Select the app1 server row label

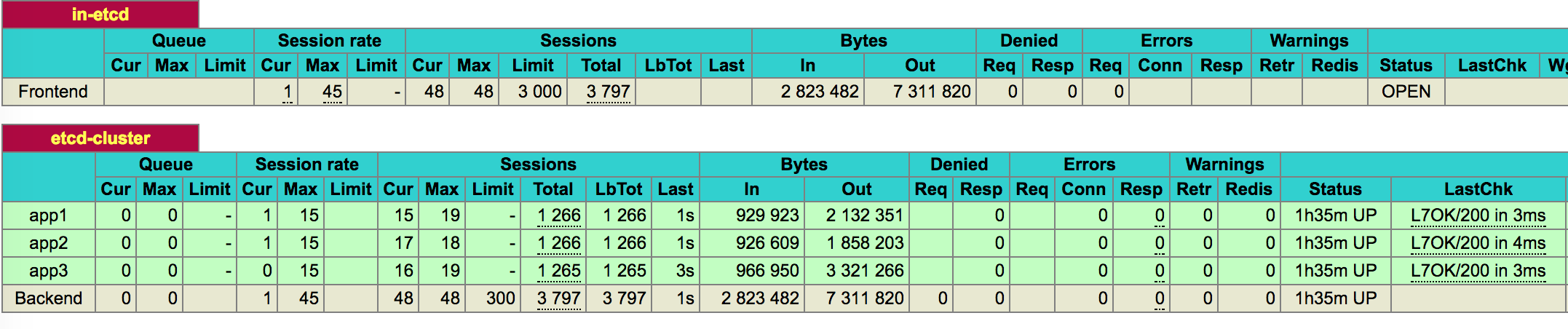point(48,215)
